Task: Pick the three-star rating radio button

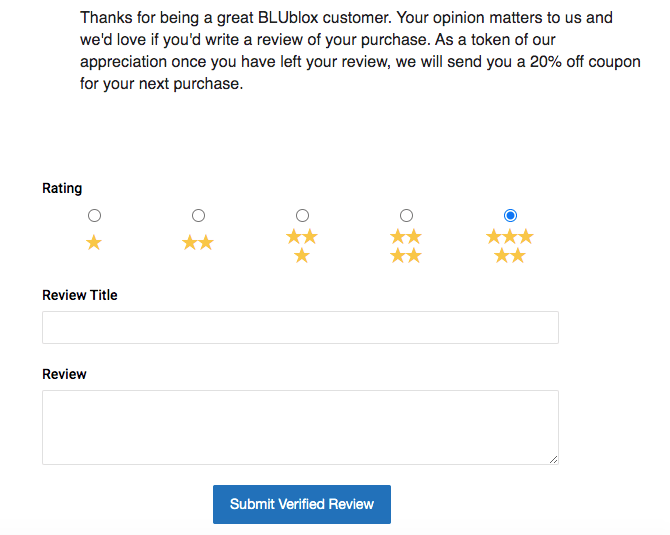Action: coord(302,215)
